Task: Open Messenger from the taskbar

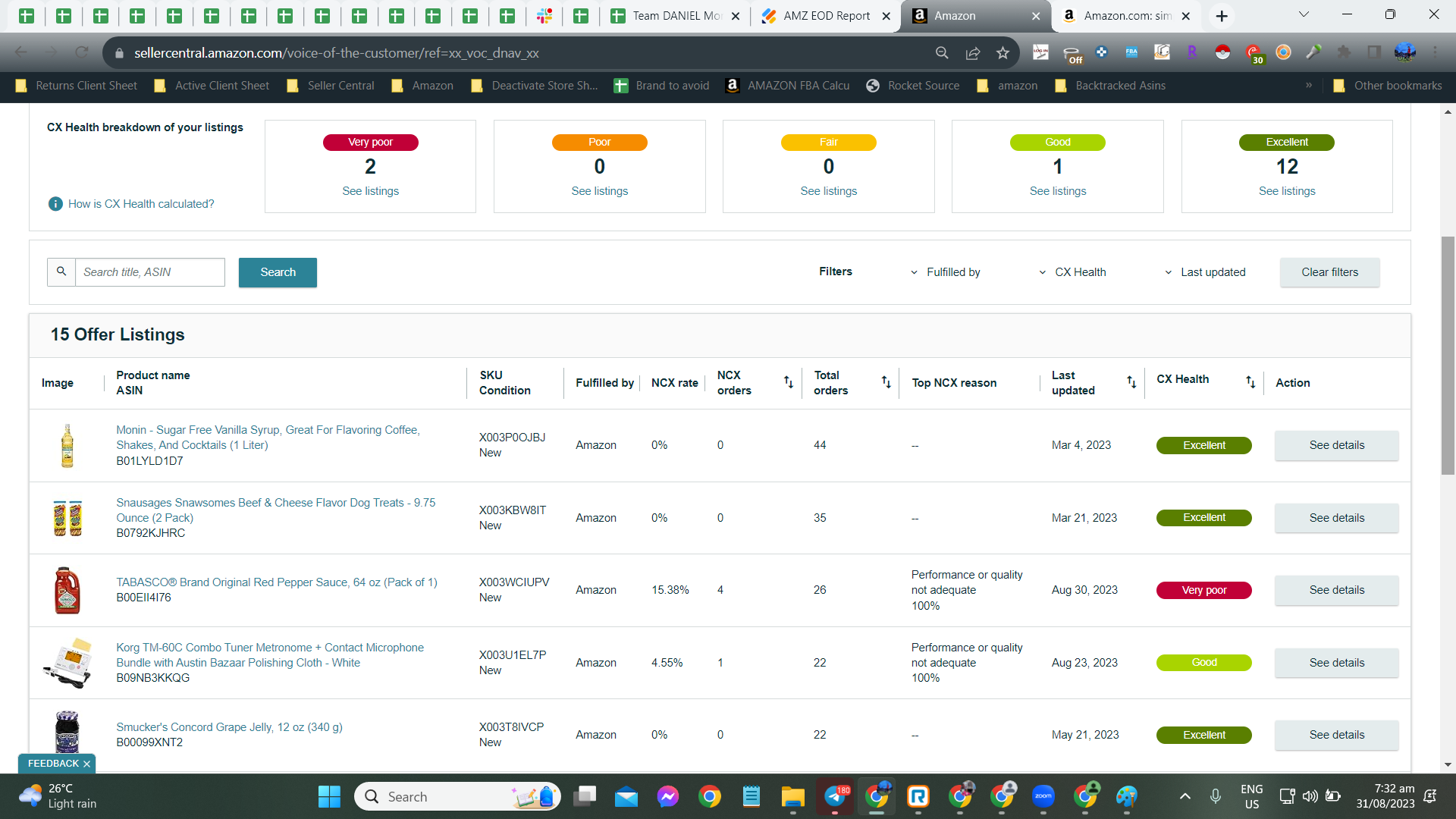Action: point(668,796)
